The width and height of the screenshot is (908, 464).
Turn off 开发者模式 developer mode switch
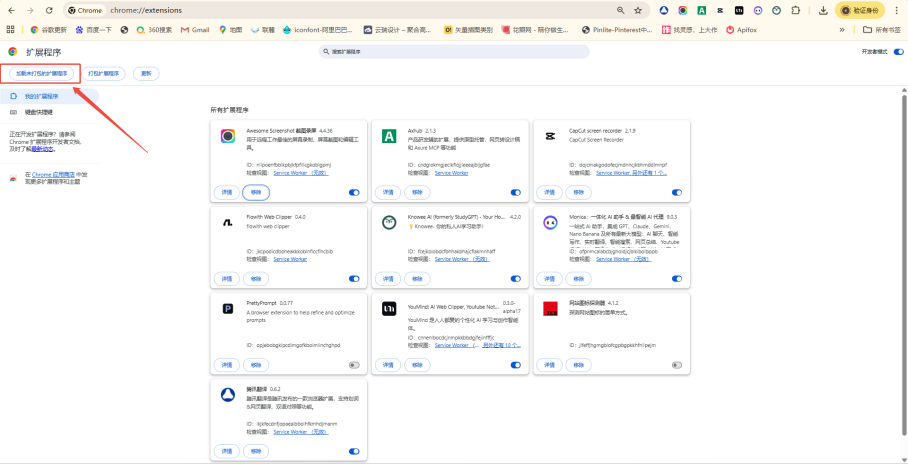[898, 51]
